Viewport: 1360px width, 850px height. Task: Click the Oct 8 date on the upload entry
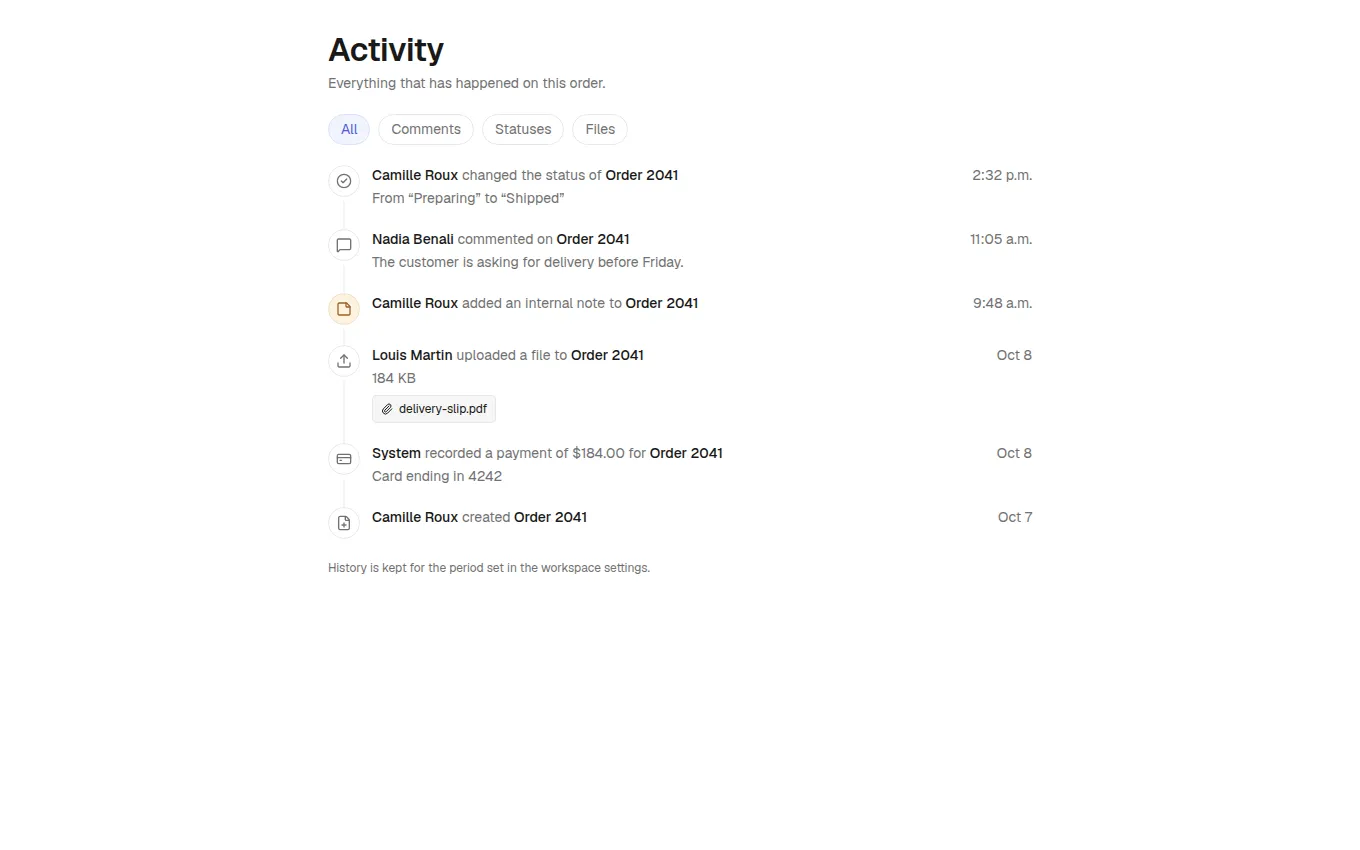click(x=1014, y=355)
